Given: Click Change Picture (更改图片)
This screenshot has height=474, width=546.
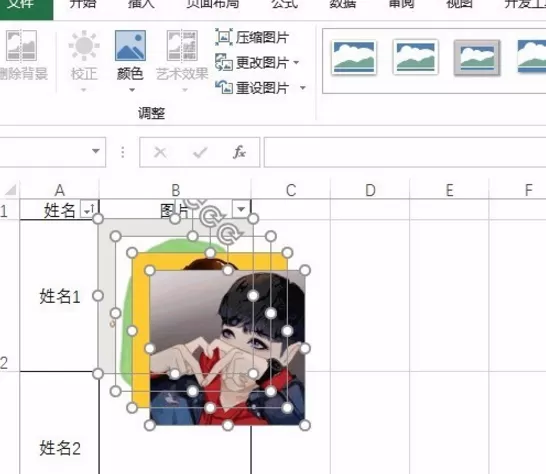Looking at the screenshot, I should pos(252,63).
